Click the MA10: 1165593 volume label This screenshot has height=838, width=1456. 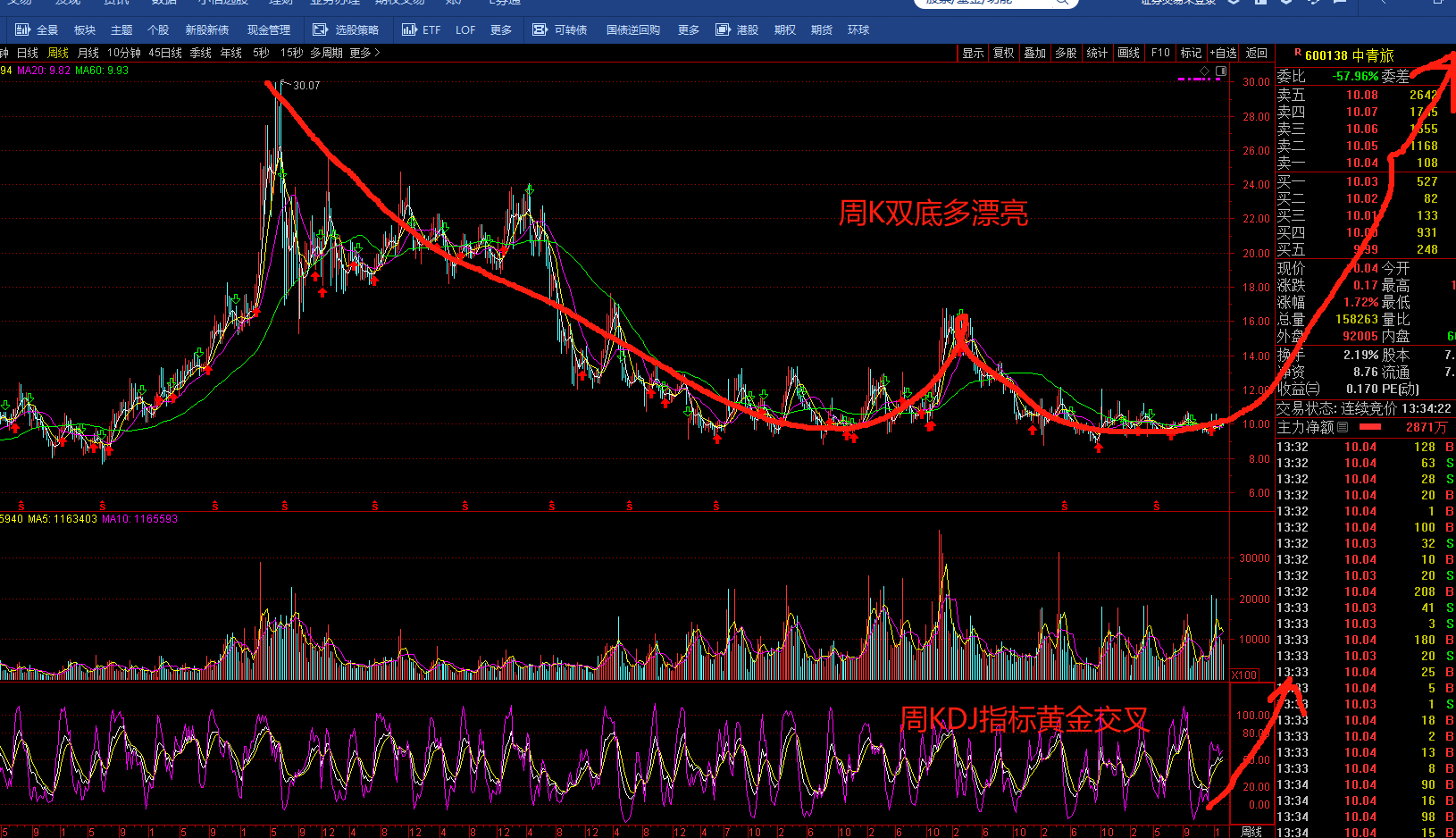click(x=140, y=519)
